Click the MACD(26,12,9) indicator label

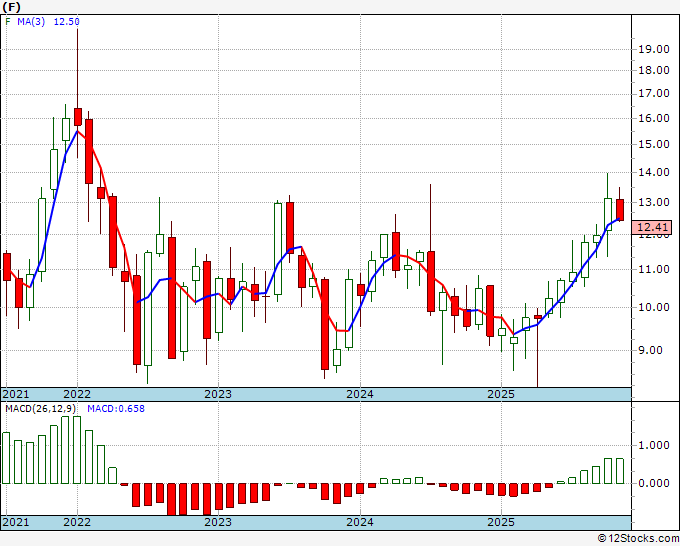(x=41, y=409)
